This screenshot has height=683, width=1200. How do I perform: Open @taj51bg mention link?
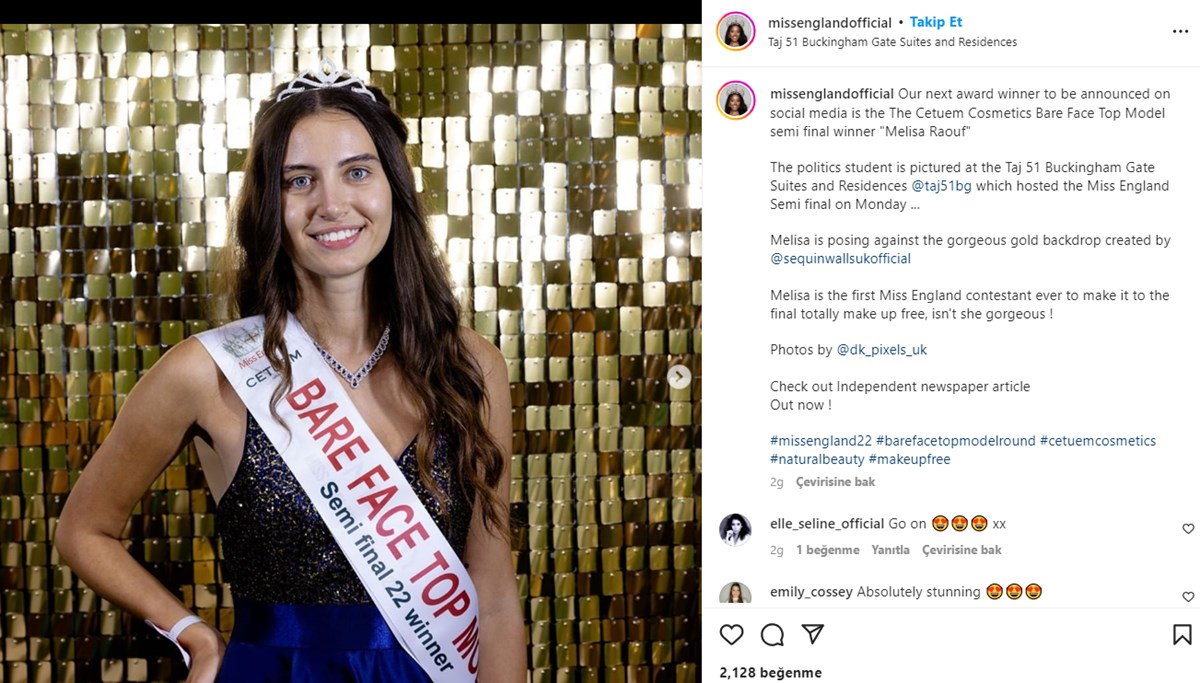click(x=941, y=186)
